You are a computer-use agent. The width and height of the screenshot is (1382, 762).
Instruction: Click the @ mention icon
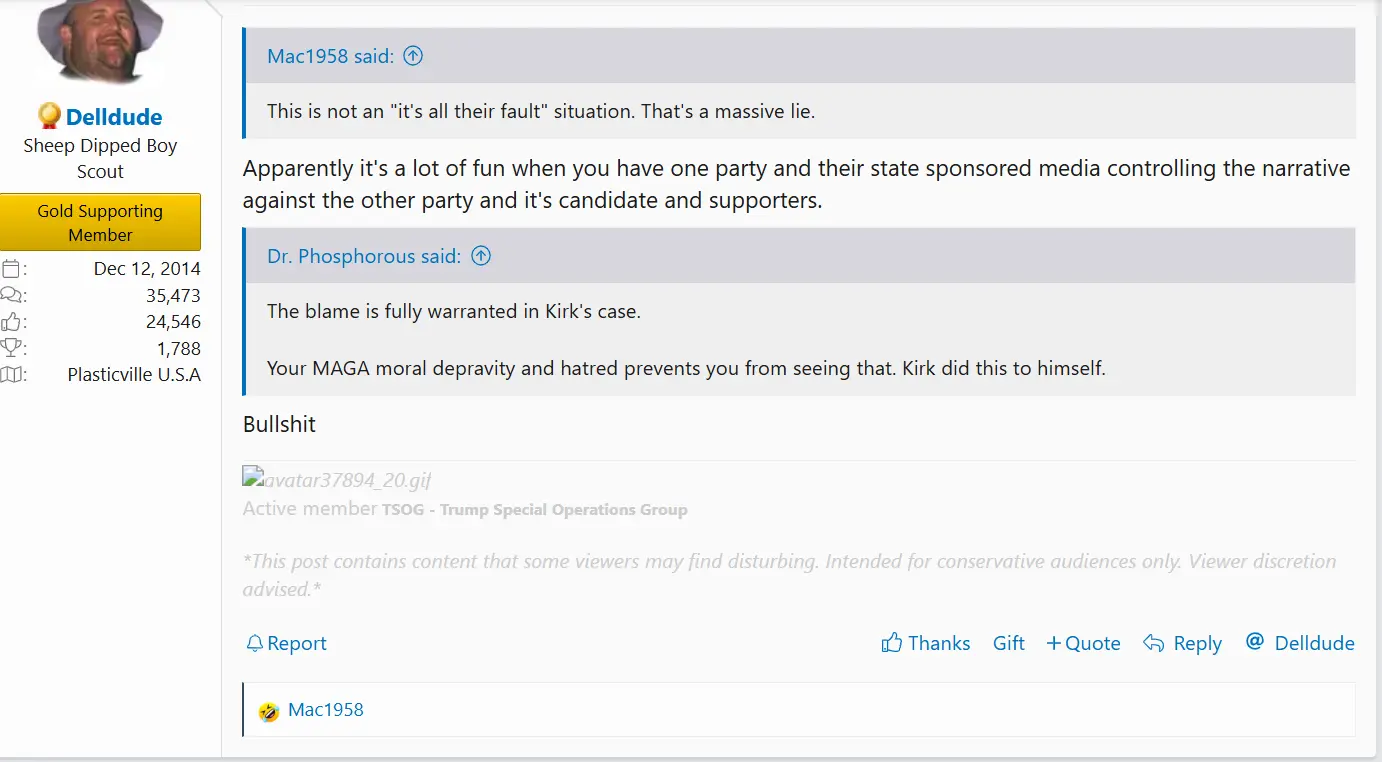1255,642
